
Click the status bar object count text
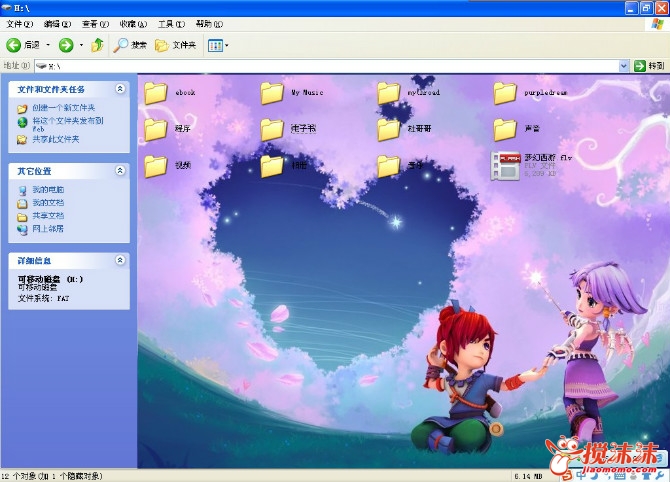(51, 476)
